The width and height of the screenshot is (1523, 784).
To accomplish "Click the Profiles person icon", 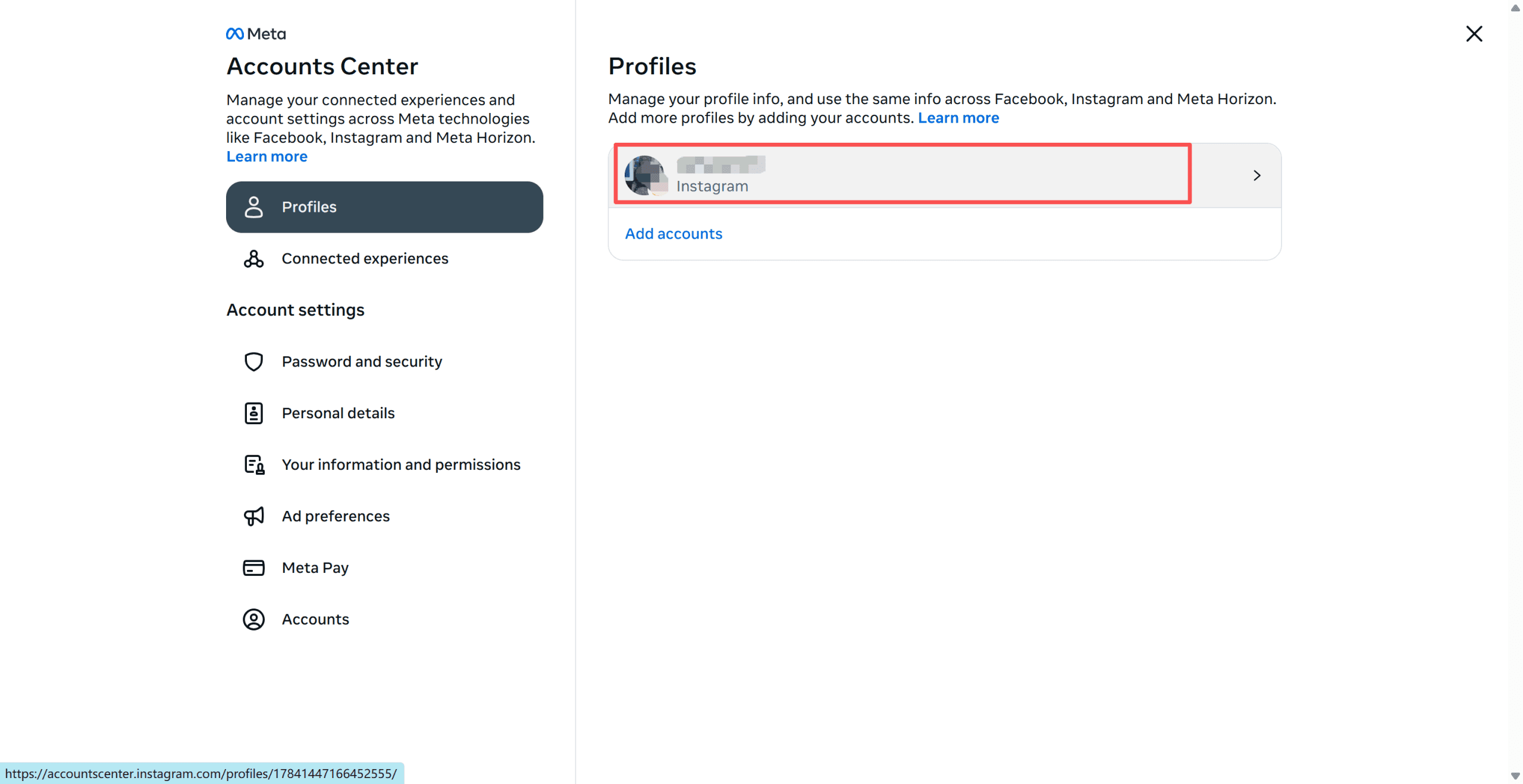I will tap(253, 207).
